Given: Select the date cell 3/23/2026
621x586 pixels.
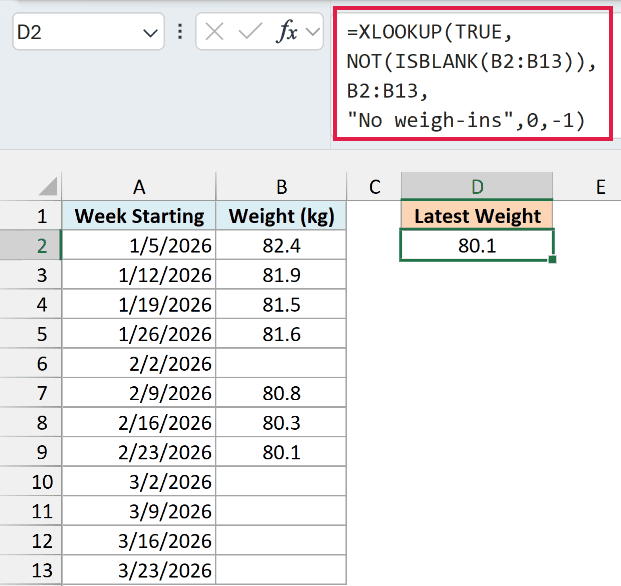Looking at the screenshot, I should (139, 570).
